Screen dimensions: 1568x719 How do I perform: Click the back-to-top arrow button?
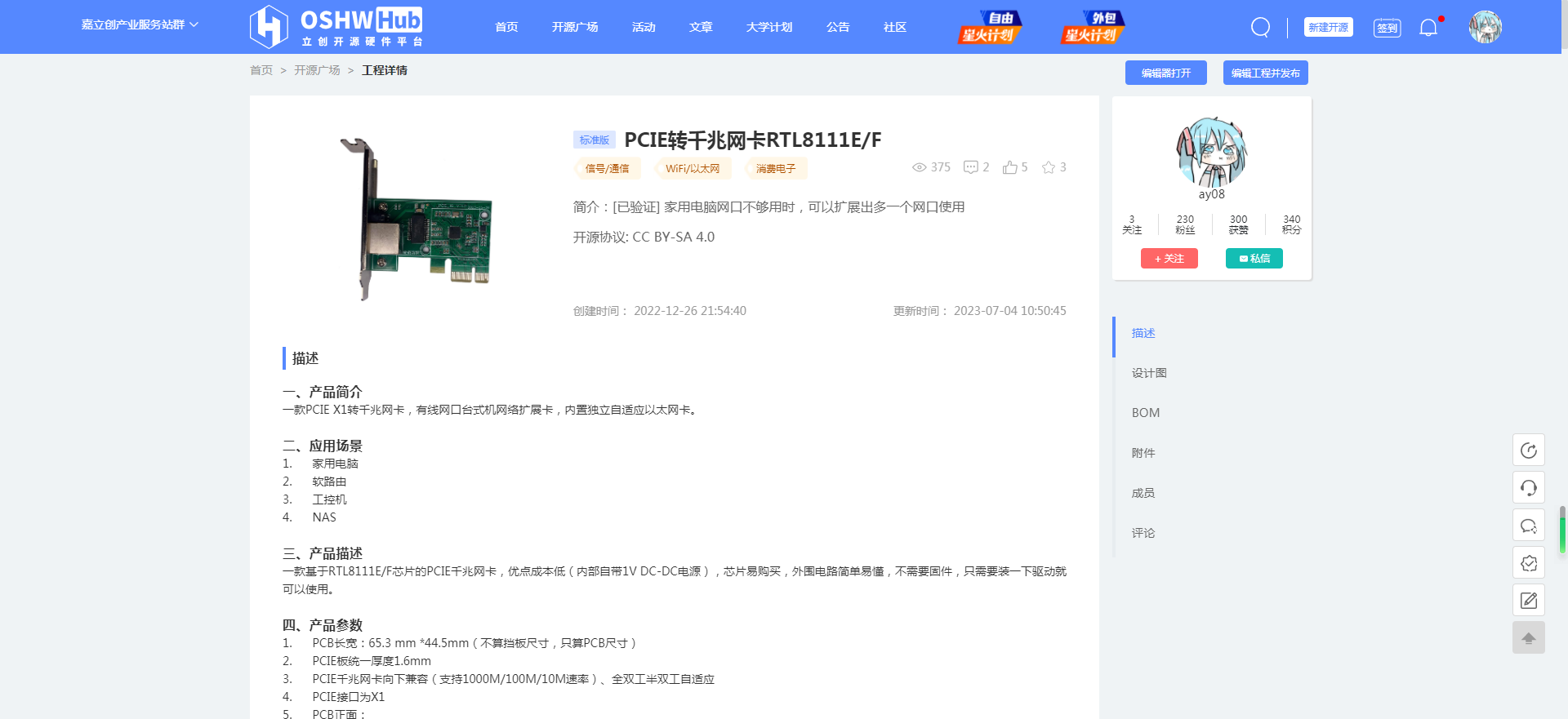(1528, 638)
